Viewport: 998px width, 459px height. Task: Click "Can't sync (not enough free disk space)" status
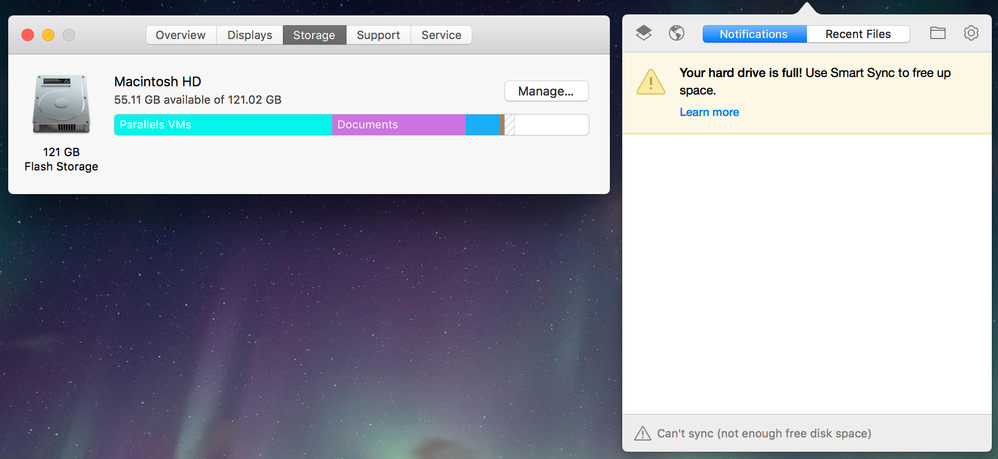pos(764,434)
